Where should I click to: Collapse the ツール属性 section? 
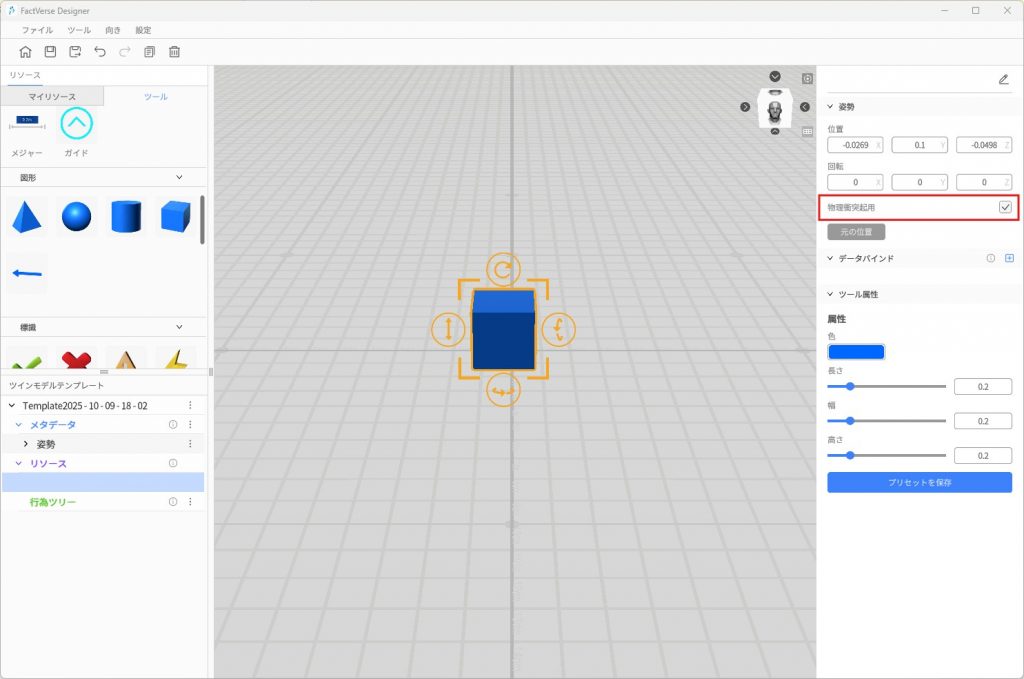tap(830, 294)
